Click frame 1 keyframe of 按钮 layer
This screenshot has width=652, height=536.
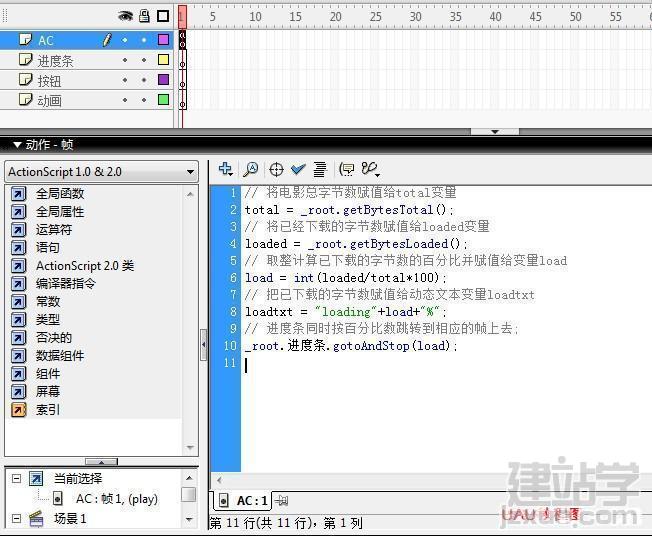(182, 80)
